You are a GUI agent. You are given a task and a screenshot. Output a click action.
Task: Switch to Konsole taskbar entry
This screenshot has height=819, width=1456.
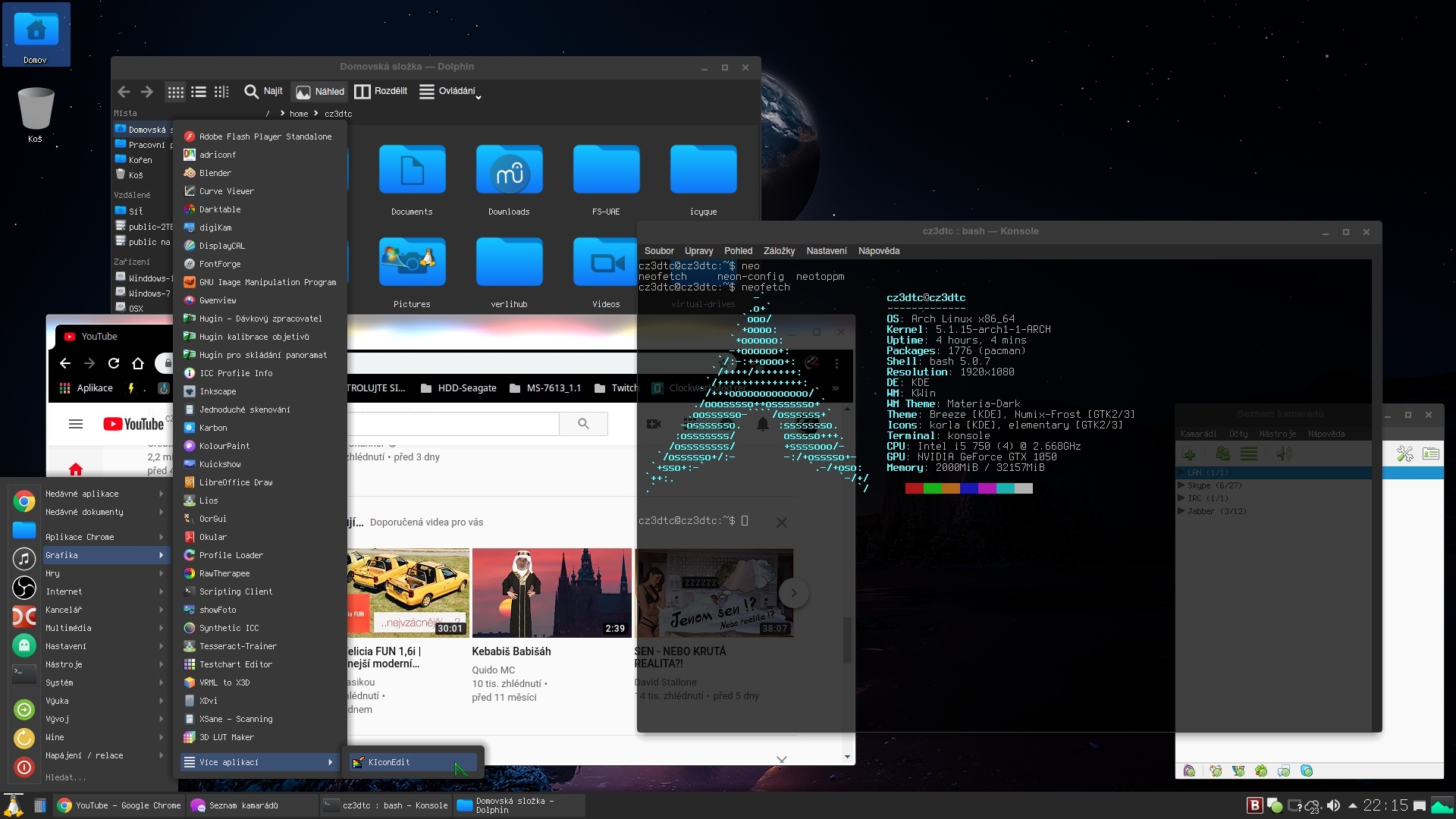click(x=385, y=805)
